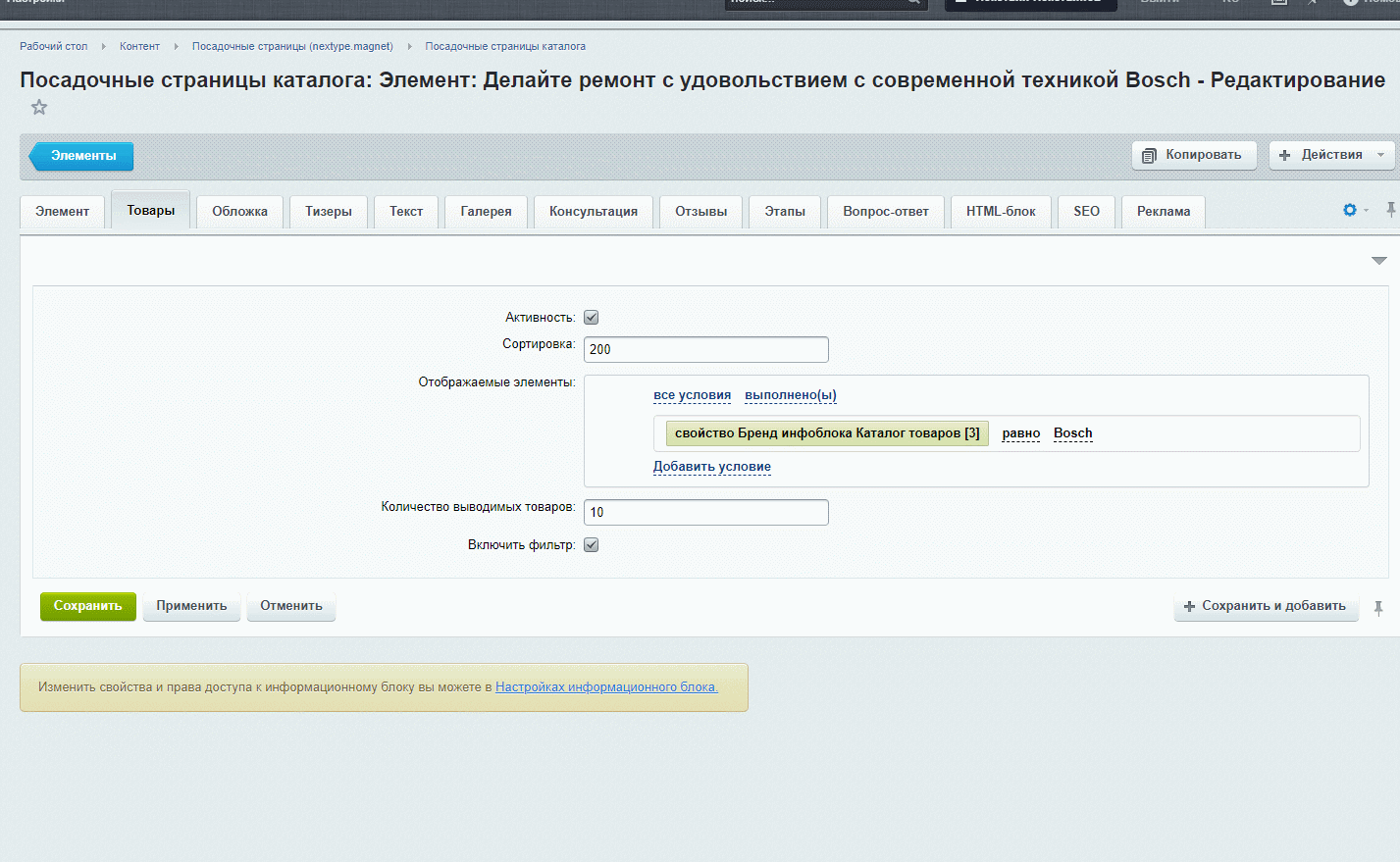Open the Вопрос-ответ tab
The width and height of the screenshot is (1400, 862).
point(885,212)
